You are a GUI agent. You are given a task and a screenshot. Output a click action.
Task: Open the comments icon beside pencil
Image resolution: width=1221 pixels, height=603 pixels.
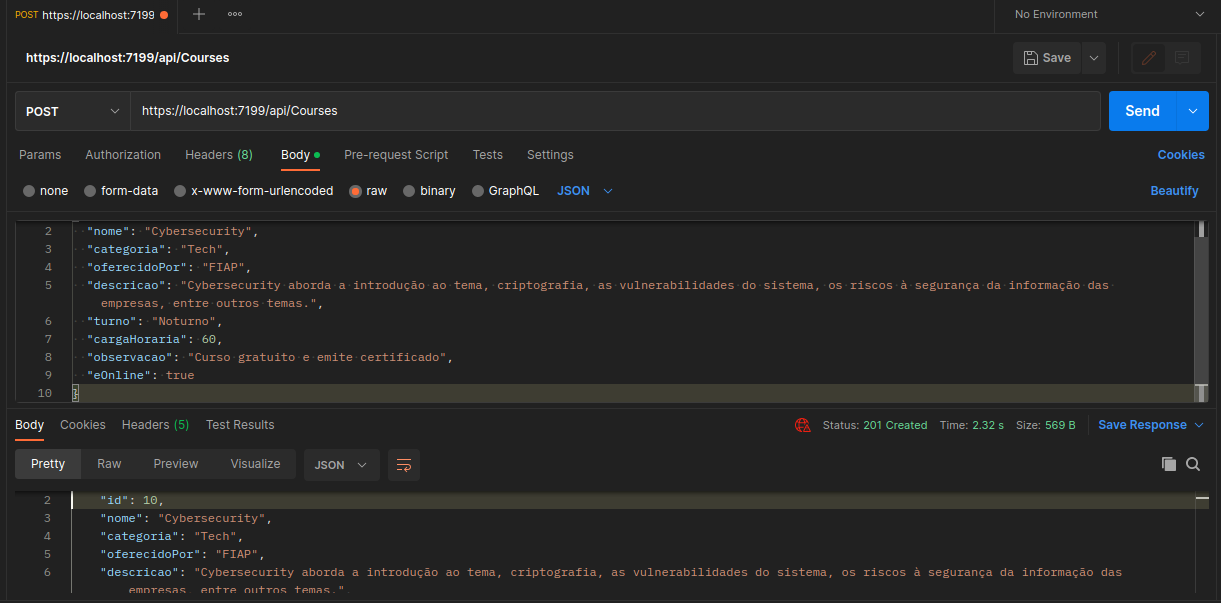click(1183, 58)
